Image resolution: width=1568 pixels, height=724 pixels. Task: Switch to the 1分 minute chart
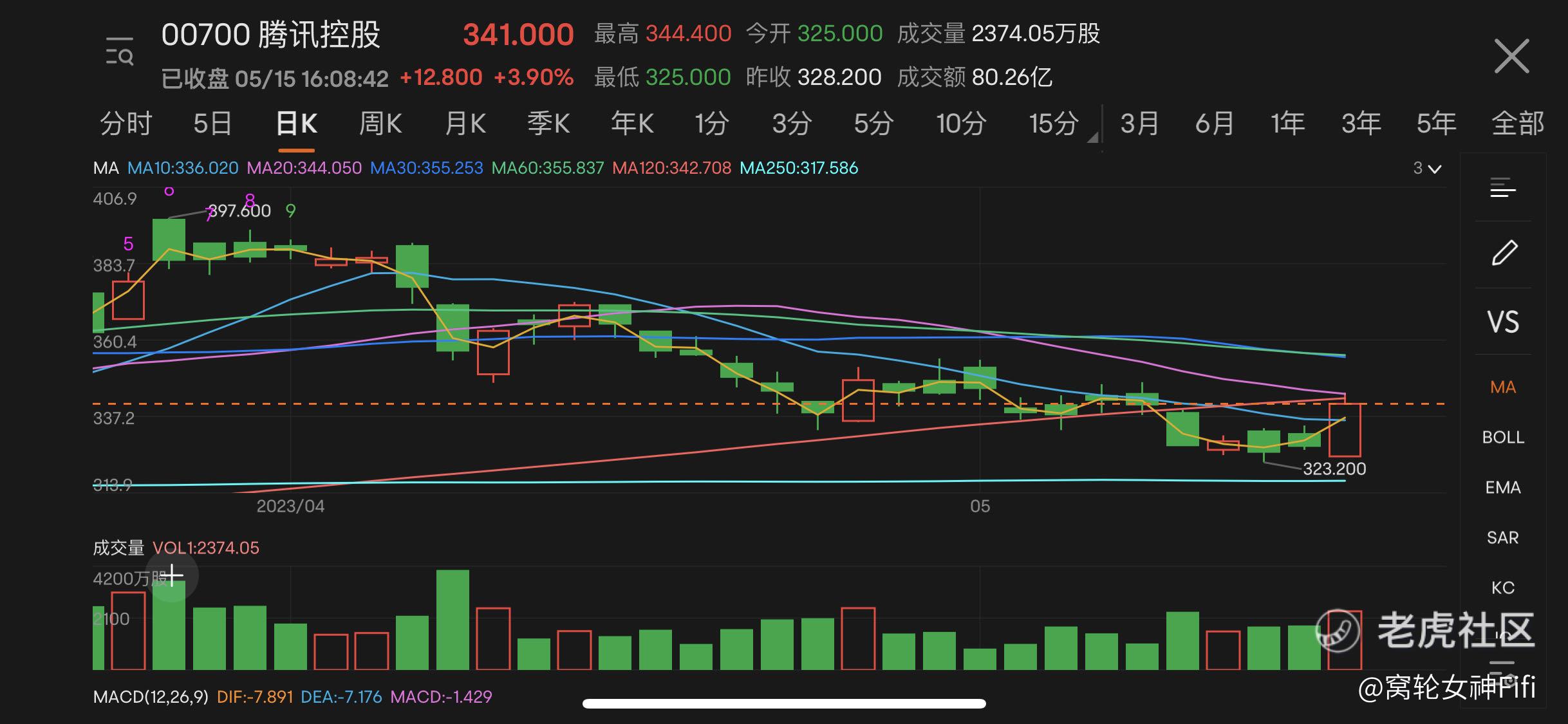pyautogui.click(x=712, y=123)
